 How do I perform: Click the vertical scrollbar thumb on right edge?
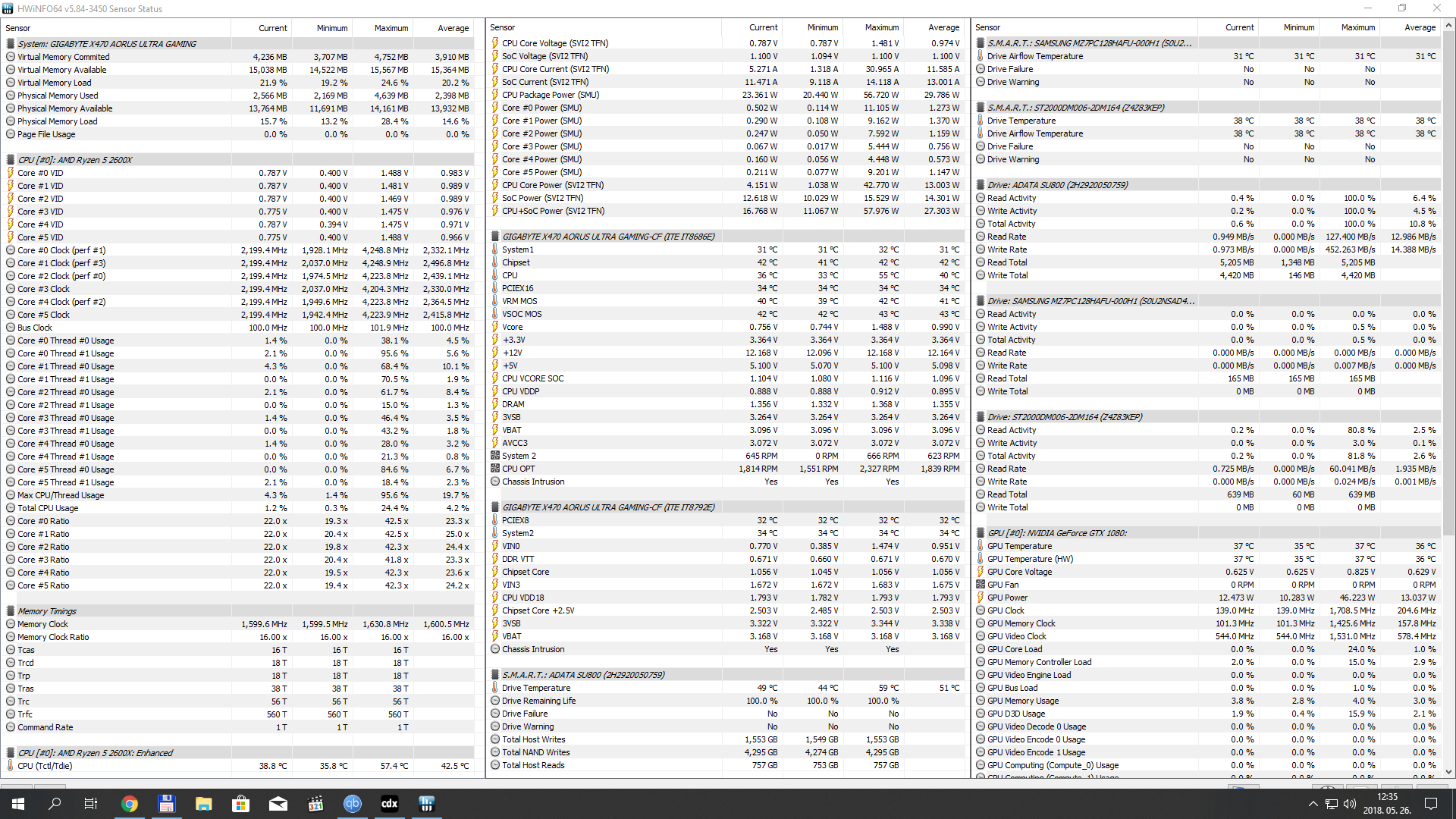pyautogui.click(x=1448, y=282)
